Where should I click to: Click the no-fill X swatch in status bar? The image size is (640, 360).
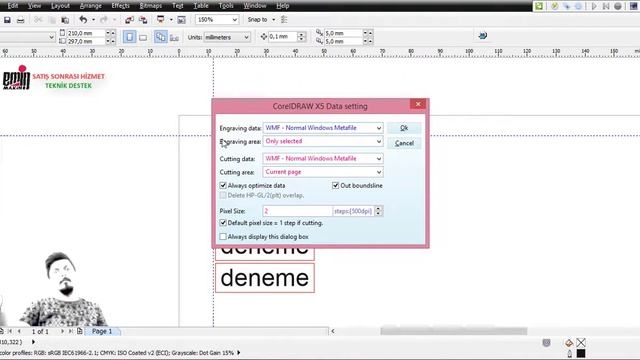tap(581, 343)
